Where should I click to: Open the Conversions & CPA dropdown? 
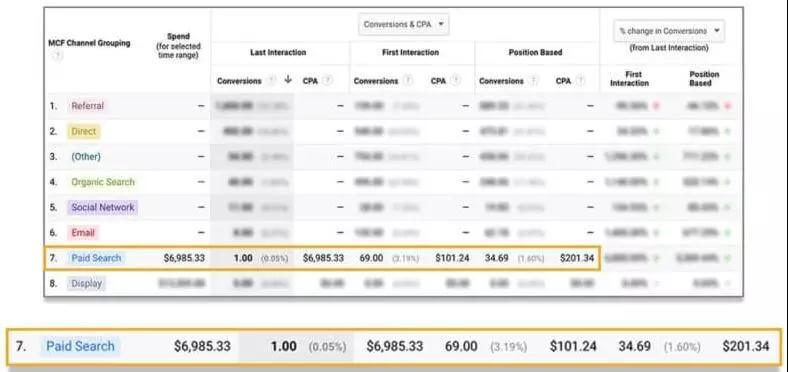(404, 24)
